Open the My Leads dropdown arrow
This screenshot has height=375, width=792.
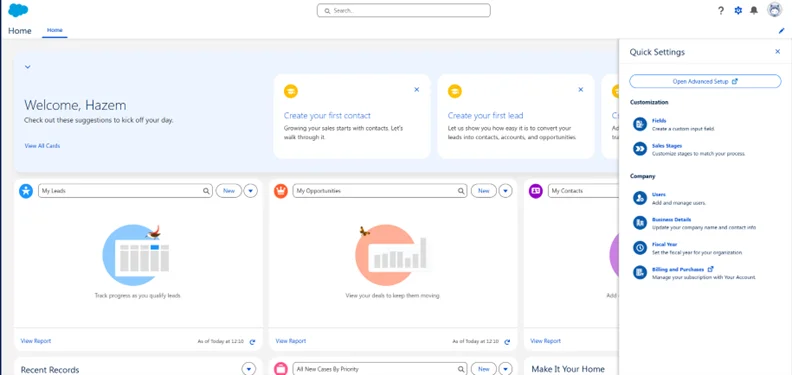coord(251,191)
